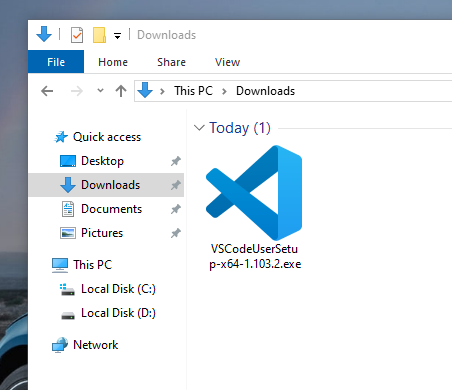Select This PC in navigation pane
Image resolution: width=452 pixels, height=390 pixels.
pyautogui.click(x=92, y=265)
